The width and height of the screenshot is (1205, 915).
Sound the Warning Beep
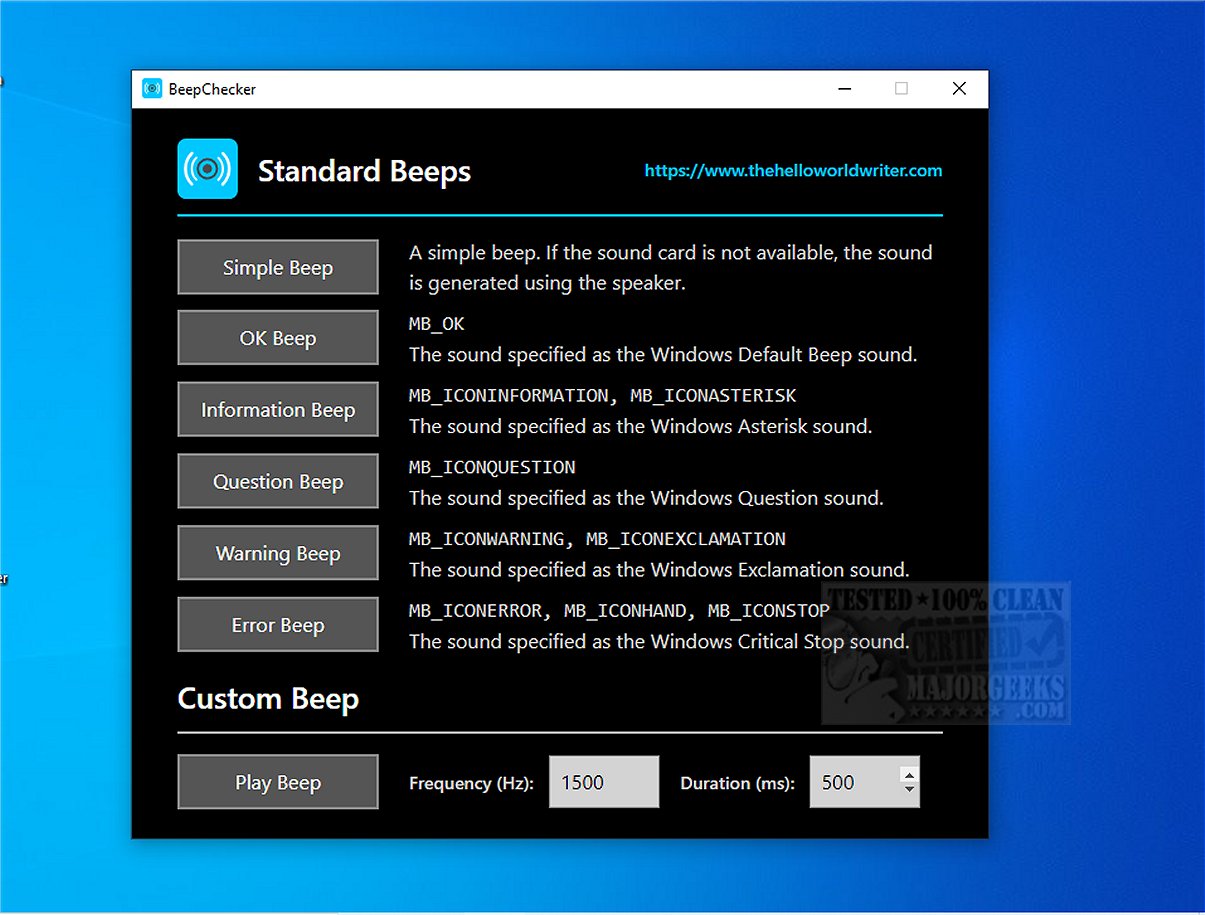click(x=277, y=552)
